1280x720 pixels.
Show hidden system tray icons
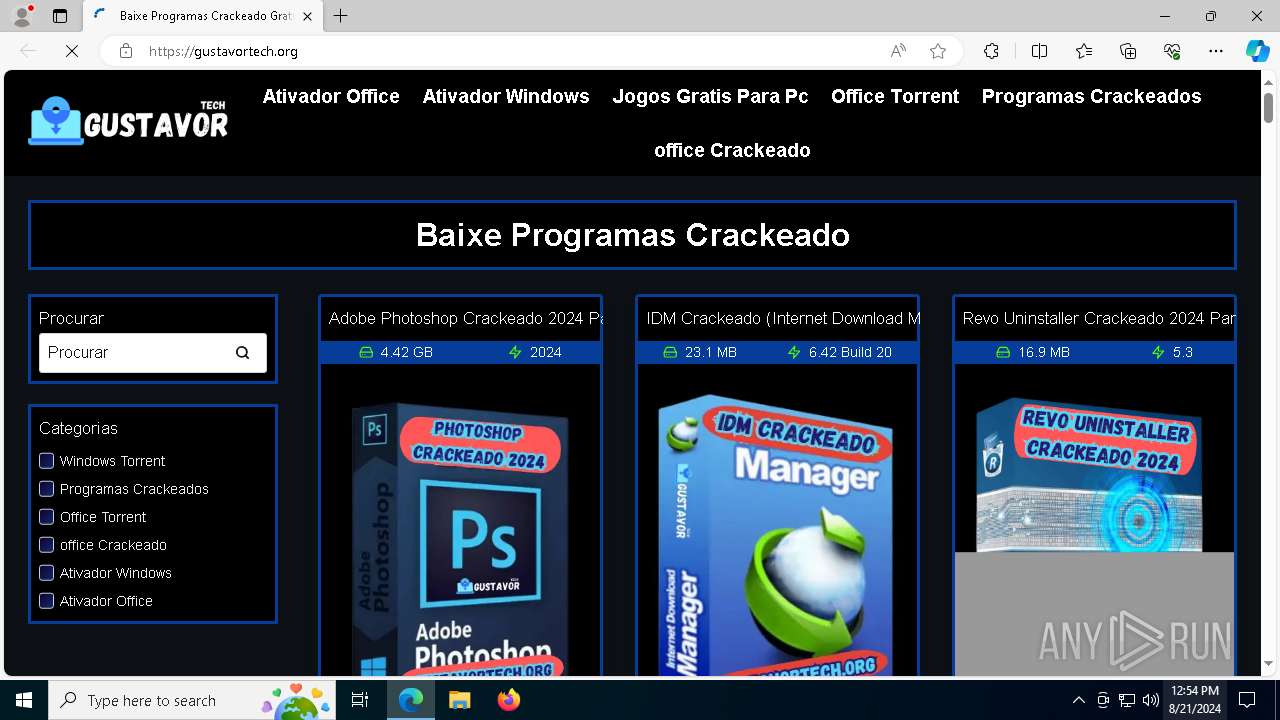pyautogui.click(x=1078, y=700)
